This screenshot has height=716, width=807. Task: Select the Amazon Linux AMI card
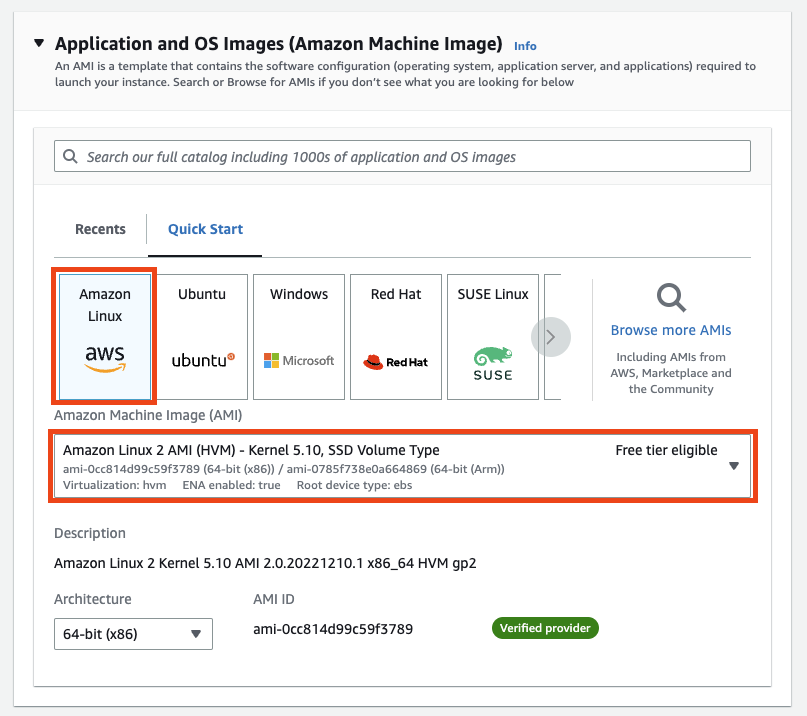(105, 337)
